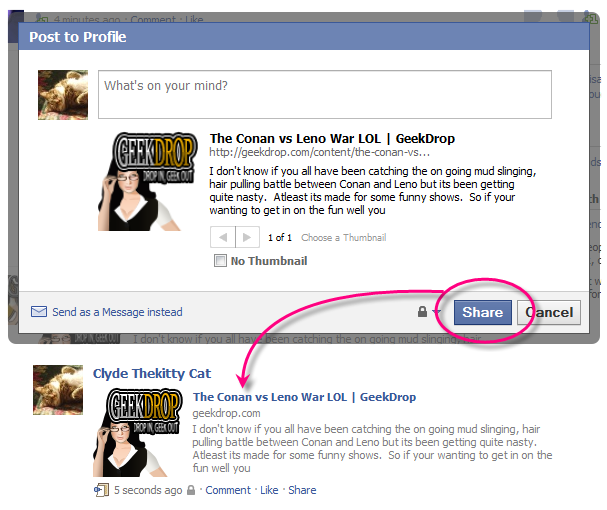Click the small lock icon under the posted story
Image resolution: width=607 pixels, height=510 pixels.
(x=191, y=491)
